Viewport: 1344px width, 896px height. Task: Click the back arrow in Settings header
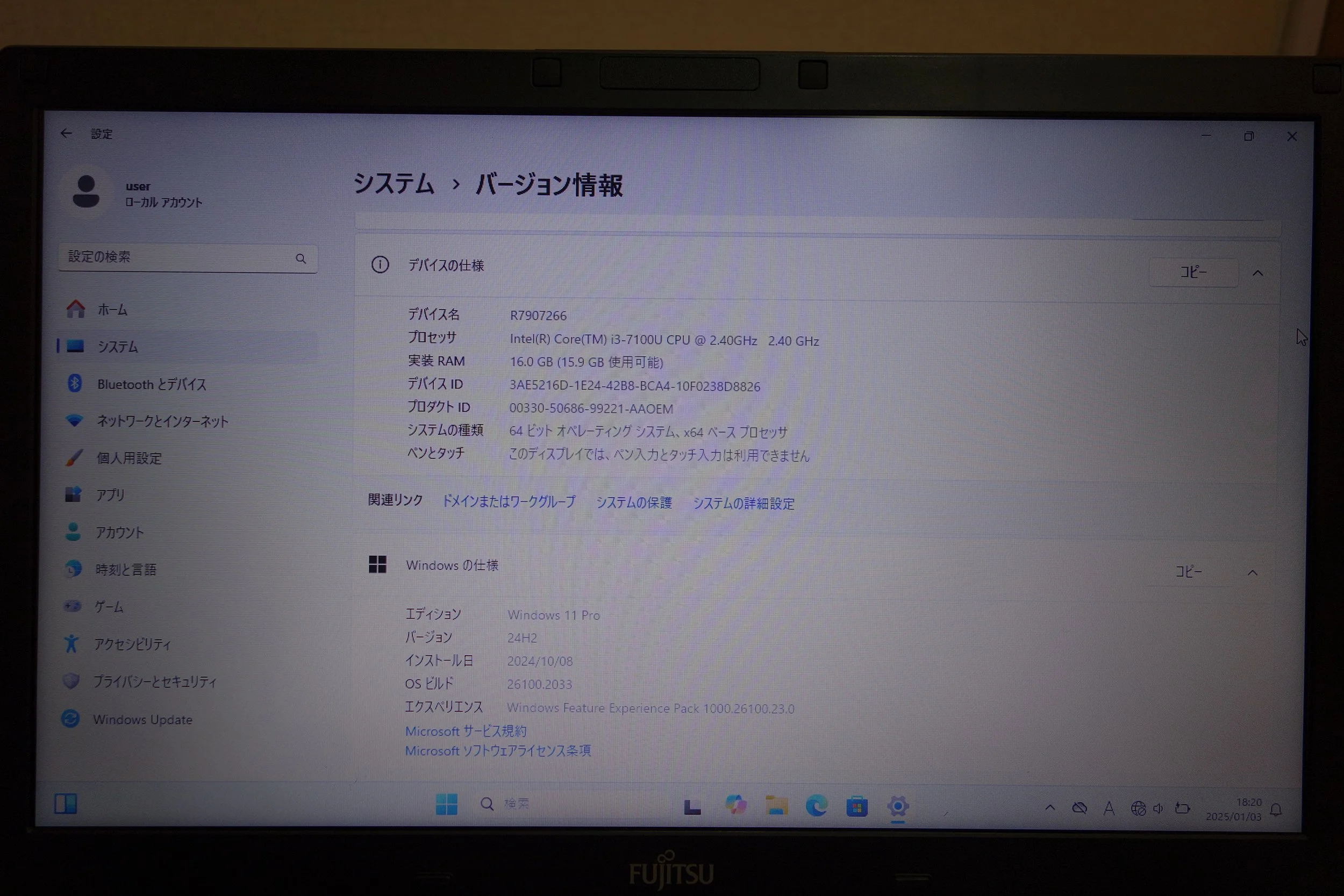point(66,133)
